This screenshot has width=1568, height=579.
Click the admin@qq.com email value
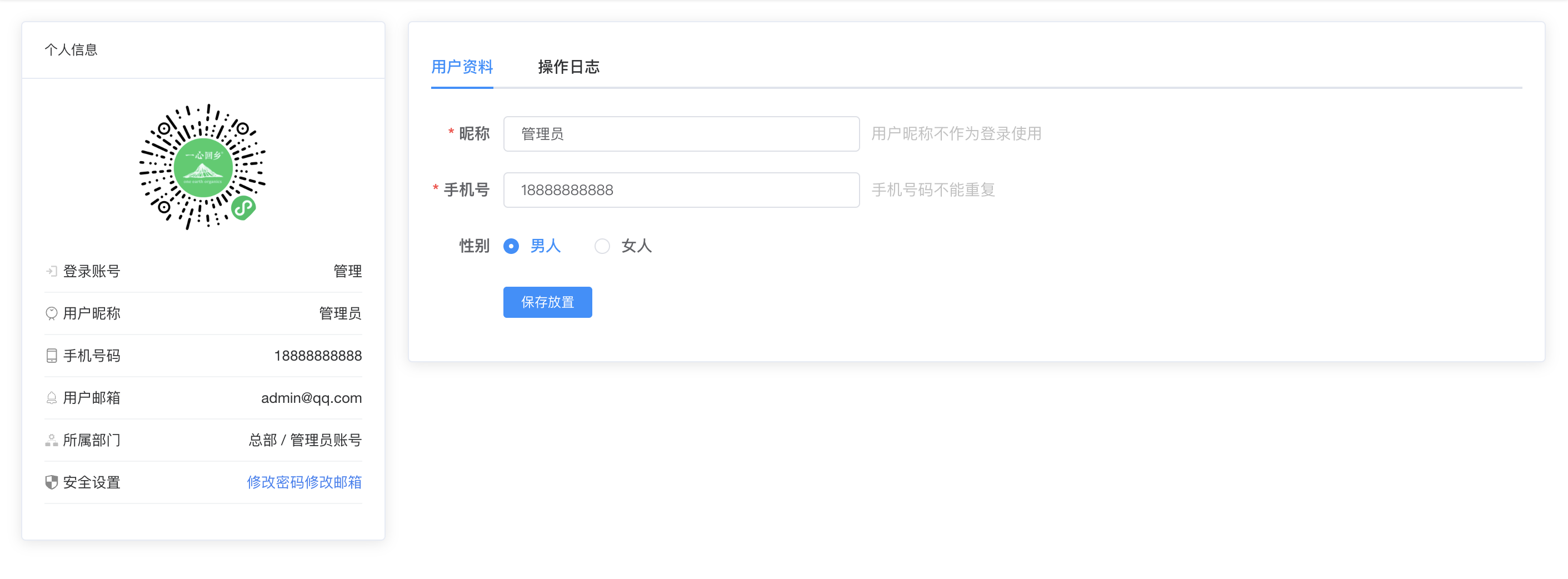pos(311,397)
